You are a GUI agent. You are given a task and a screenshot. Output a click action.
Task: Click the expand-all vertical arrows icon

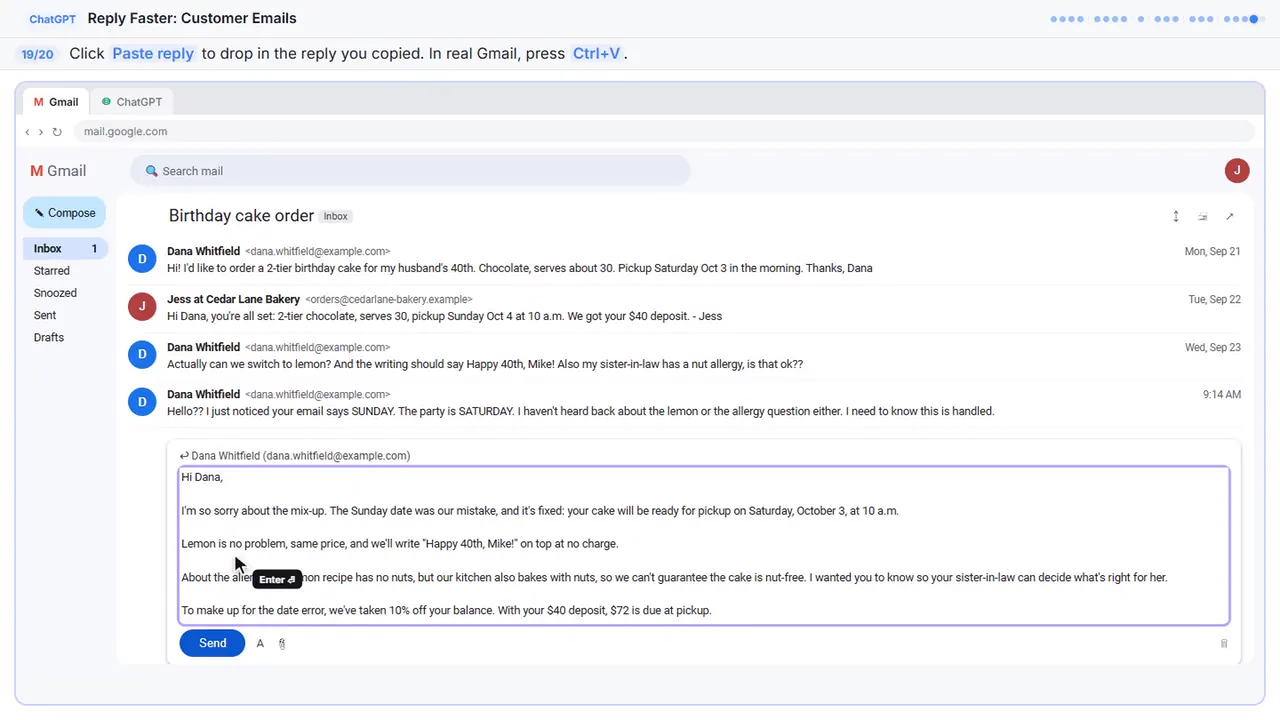click(1176, 216)
